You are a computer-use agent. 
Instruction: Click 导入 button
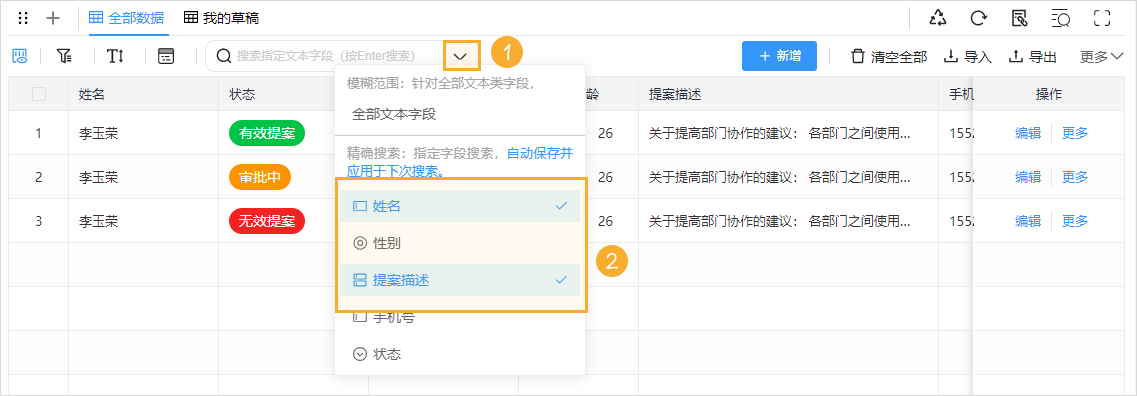coord(967,57)
